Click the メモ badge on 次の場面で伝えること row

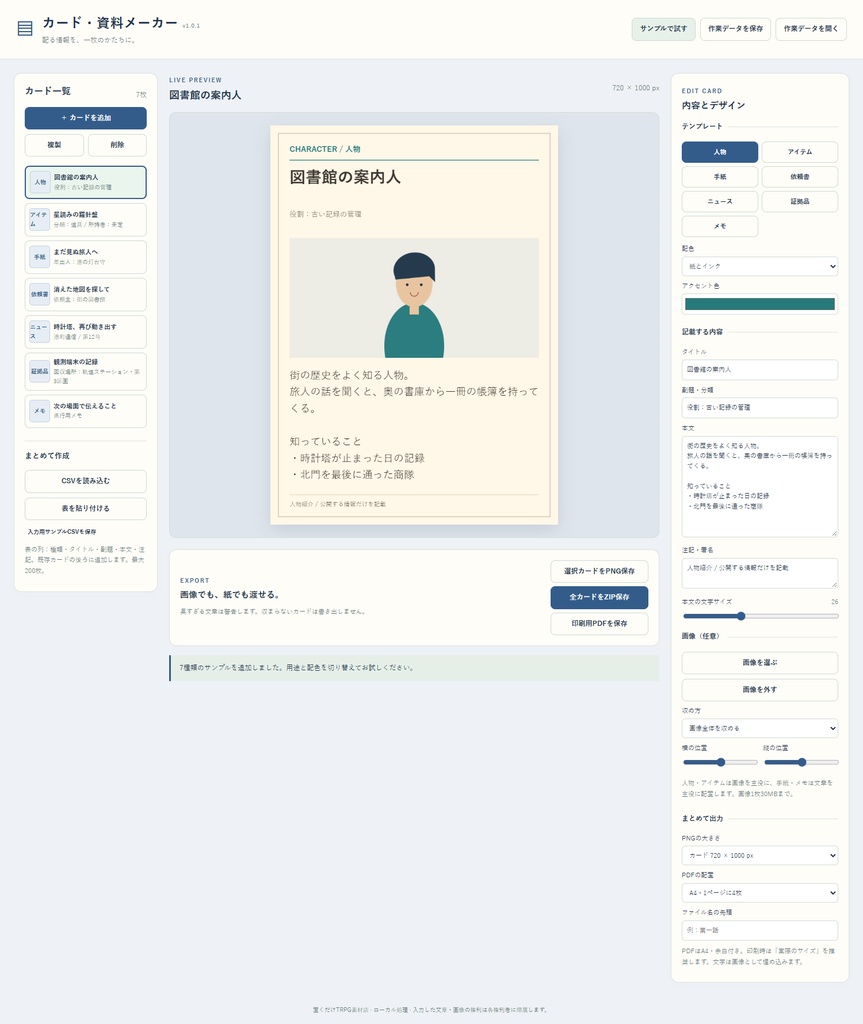[40, 411]
